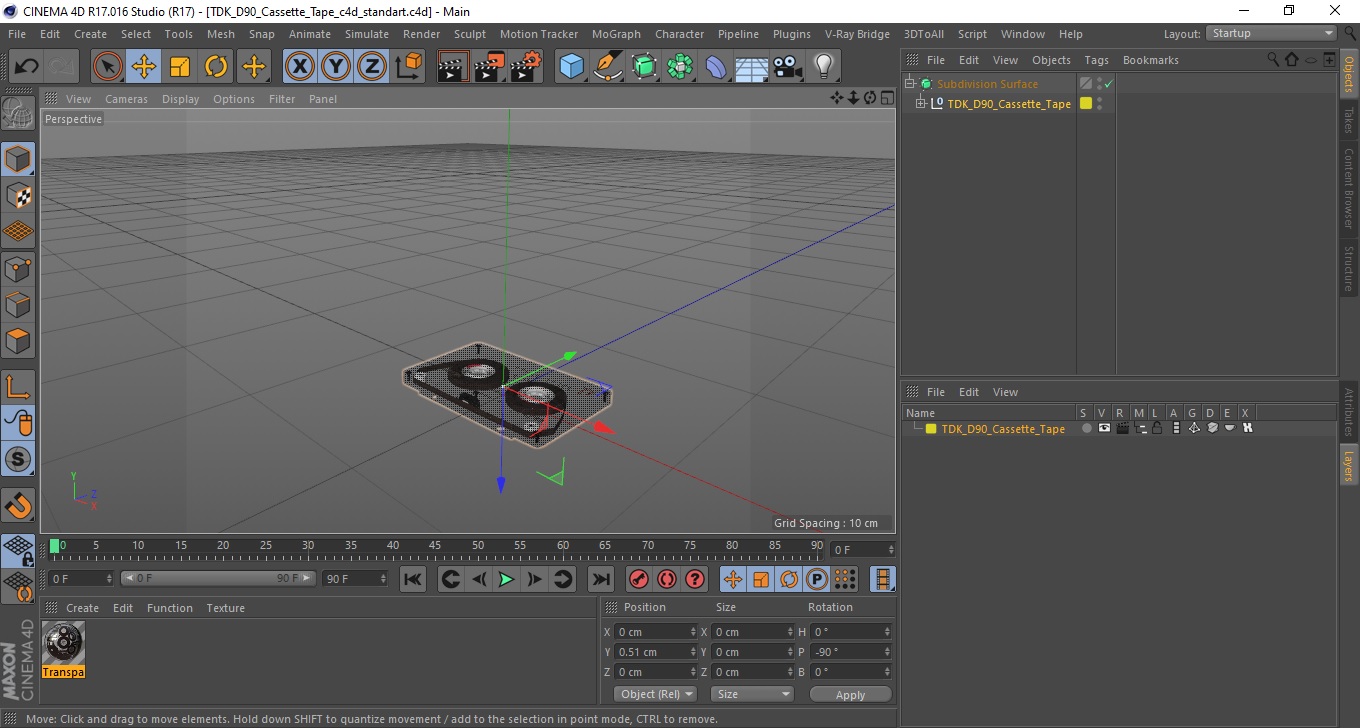The width and height of the screenshot is (1360, 728).
Task: Switch to the Content Browser side tab
Action: pyautogui.click(x=1349, y=188)
